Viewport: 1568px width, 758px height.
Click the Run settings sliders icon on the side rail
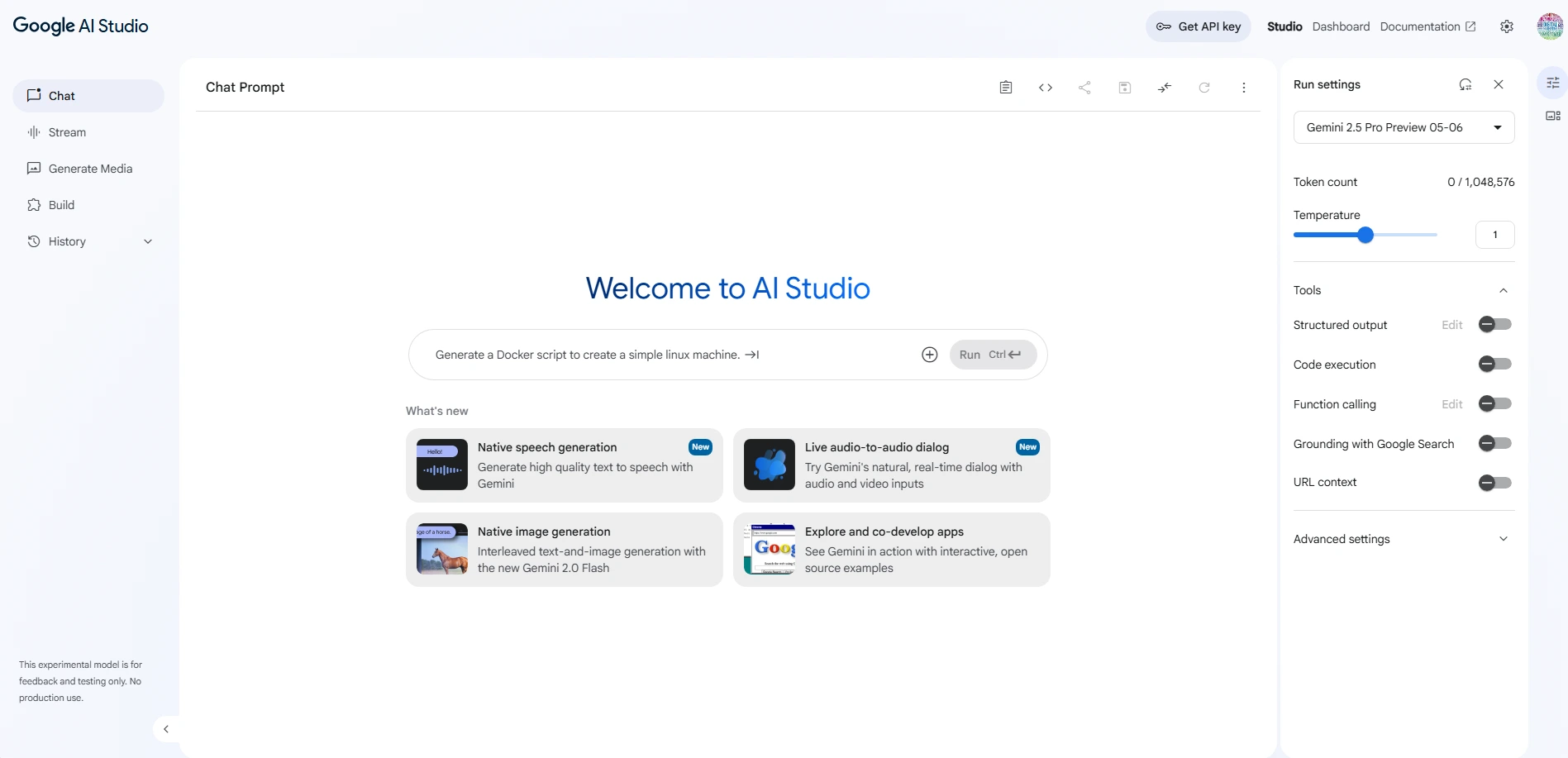pos(1553,83)
